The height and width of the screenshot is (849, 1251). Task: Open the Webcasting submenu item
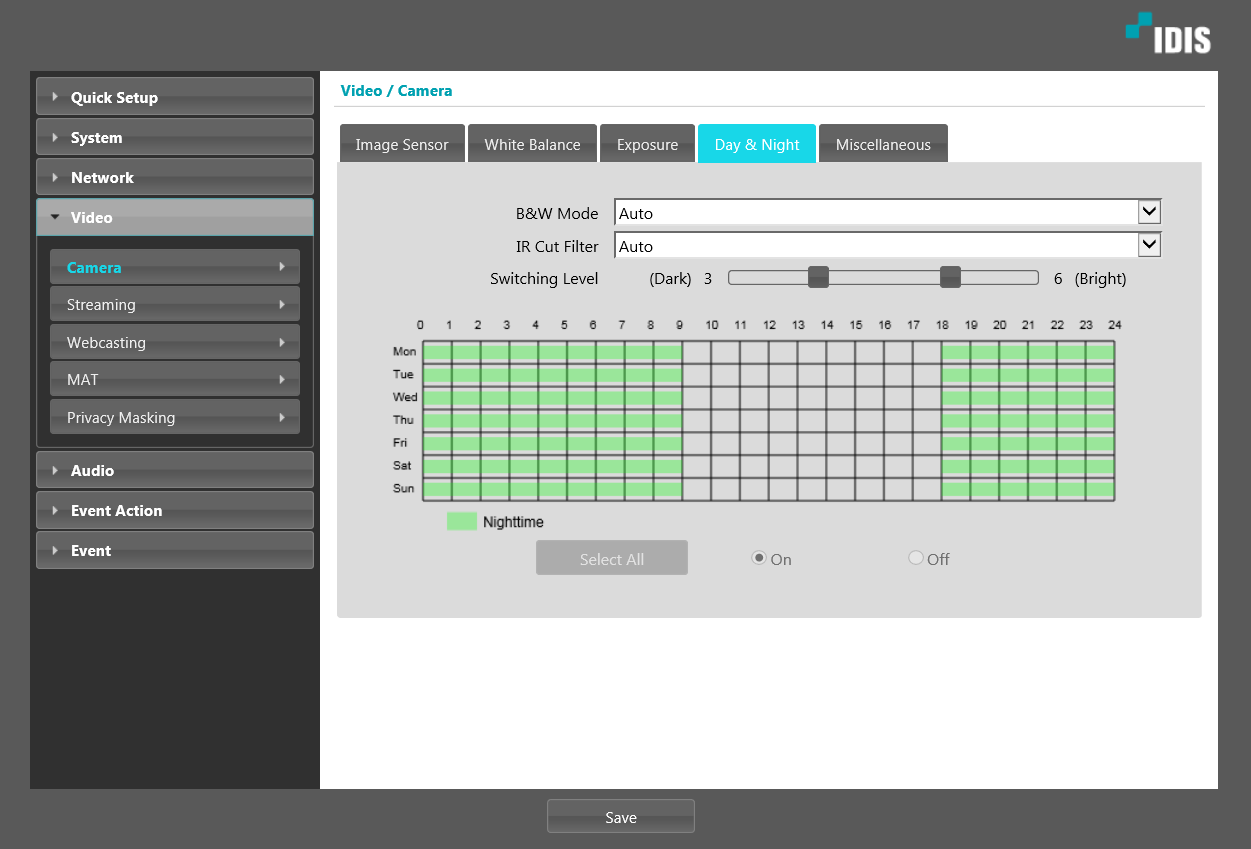pyautogui.click(x=175, y=342)
